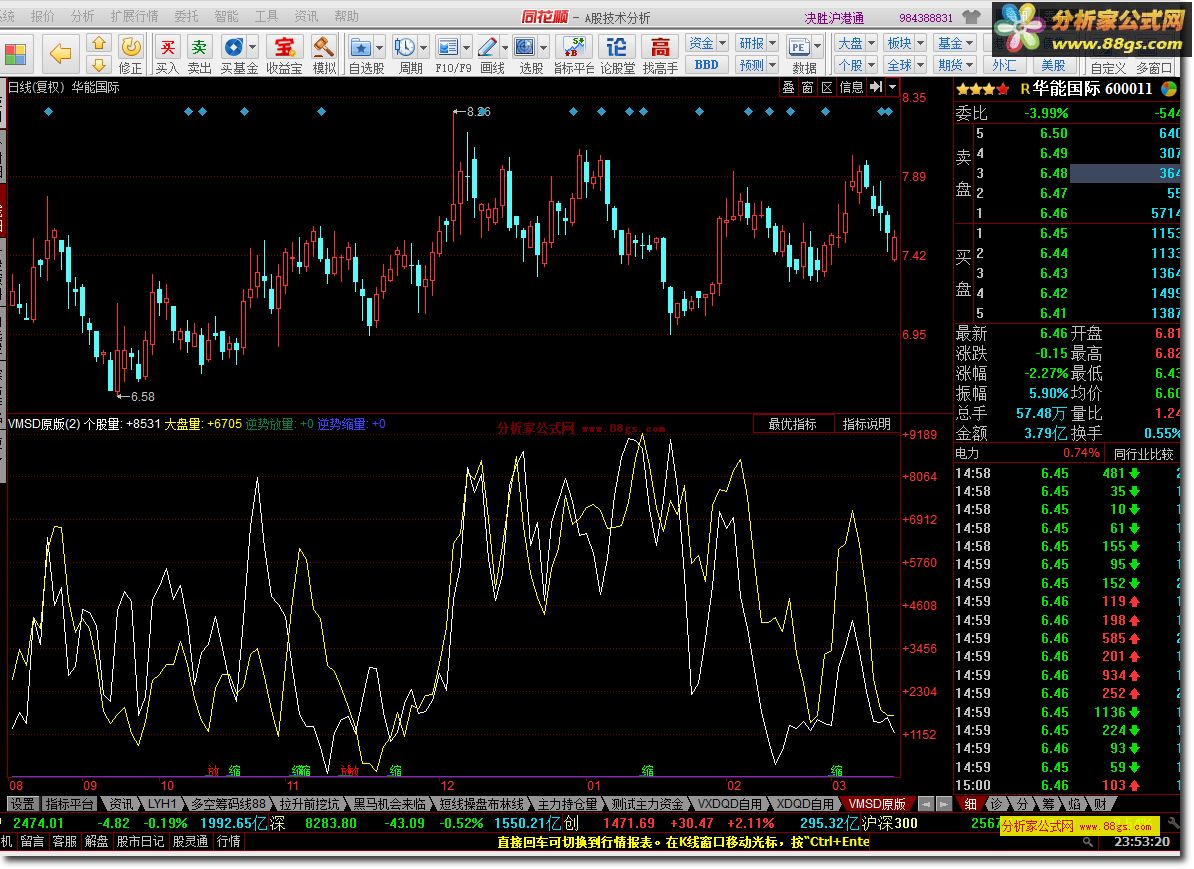1194x869 pixels.
Task: Switch to the 主力持仓量 indicator tab
Action: click(567, 804)
